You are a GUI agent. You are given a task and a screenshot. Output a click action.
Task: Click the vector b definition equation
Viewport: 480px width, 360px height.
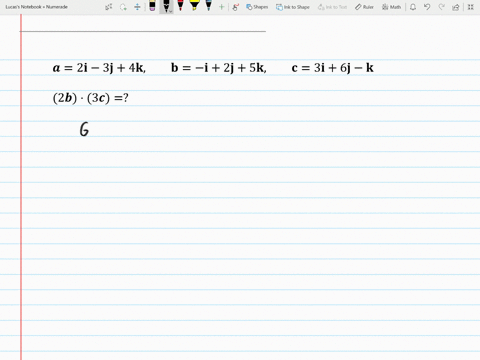(219, 68)
